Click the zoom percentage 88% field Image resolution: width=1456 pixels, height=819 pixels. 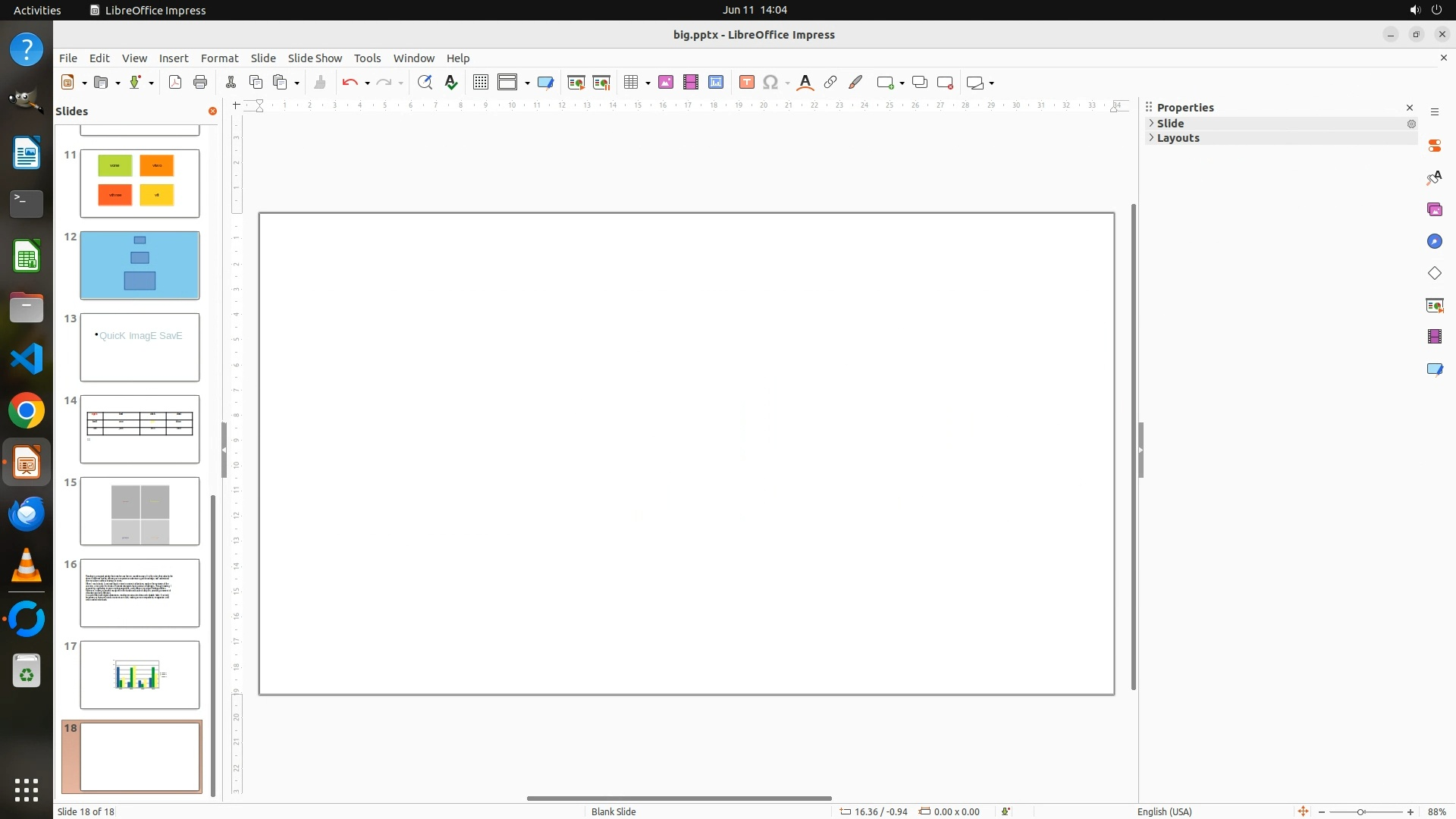[1436, 811]
